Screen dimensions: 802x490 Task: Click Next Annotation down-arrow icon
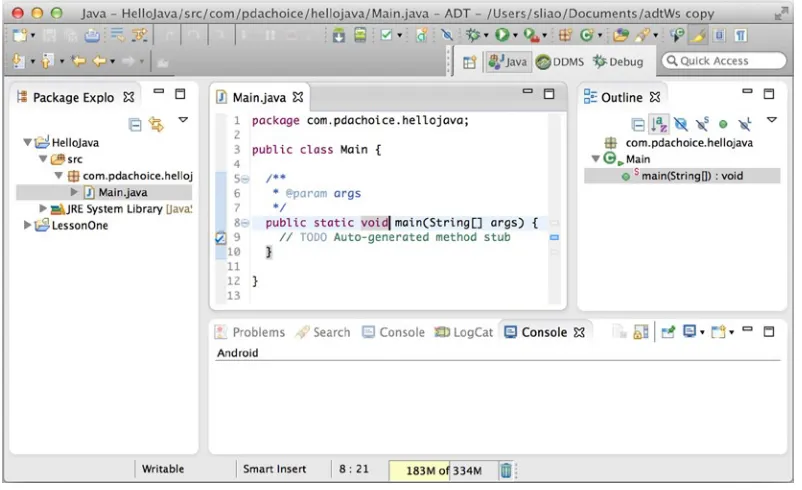point(18,61)
